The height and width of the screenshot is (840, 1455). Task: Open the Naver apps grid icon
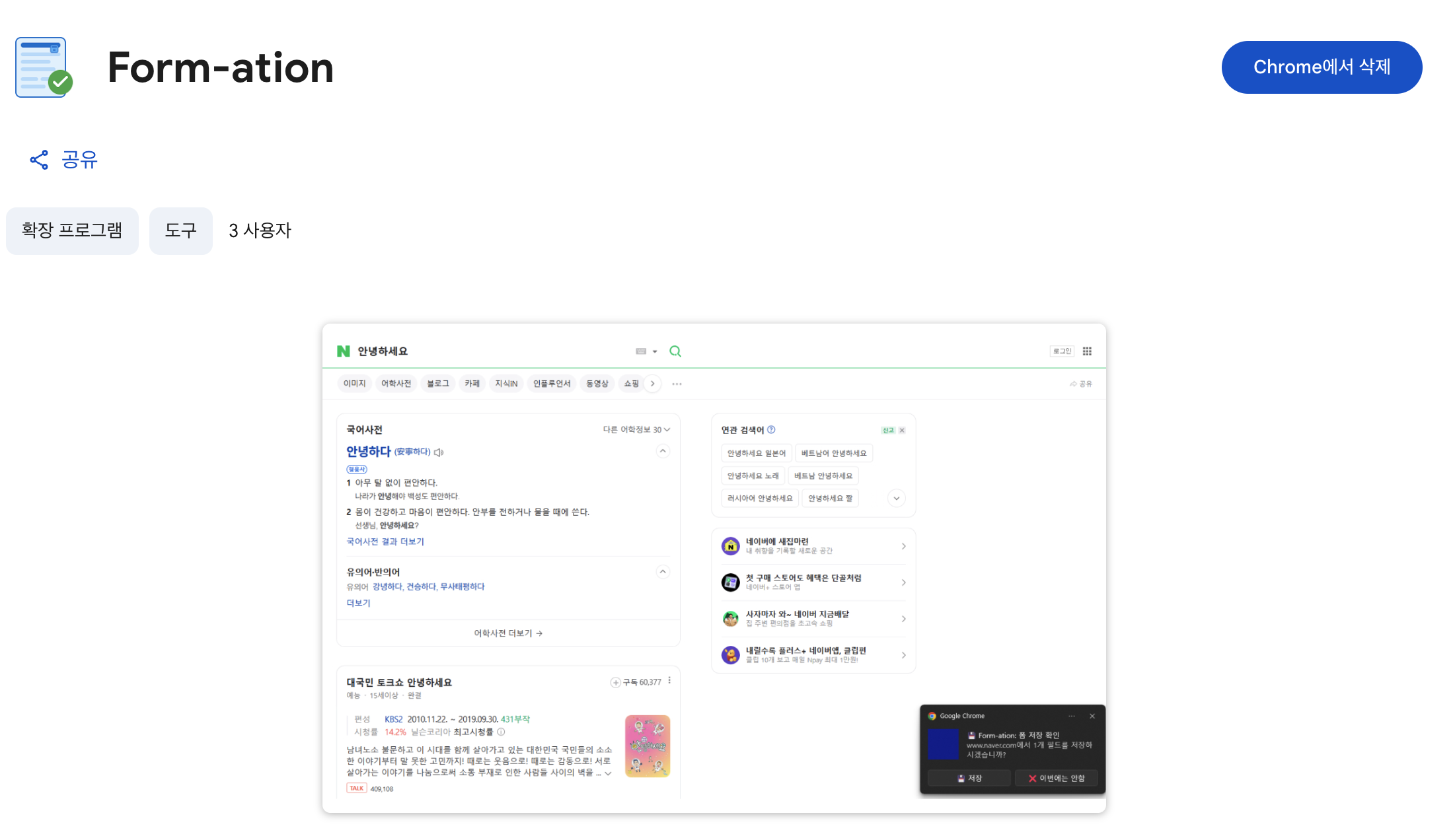pos(1087,351)
